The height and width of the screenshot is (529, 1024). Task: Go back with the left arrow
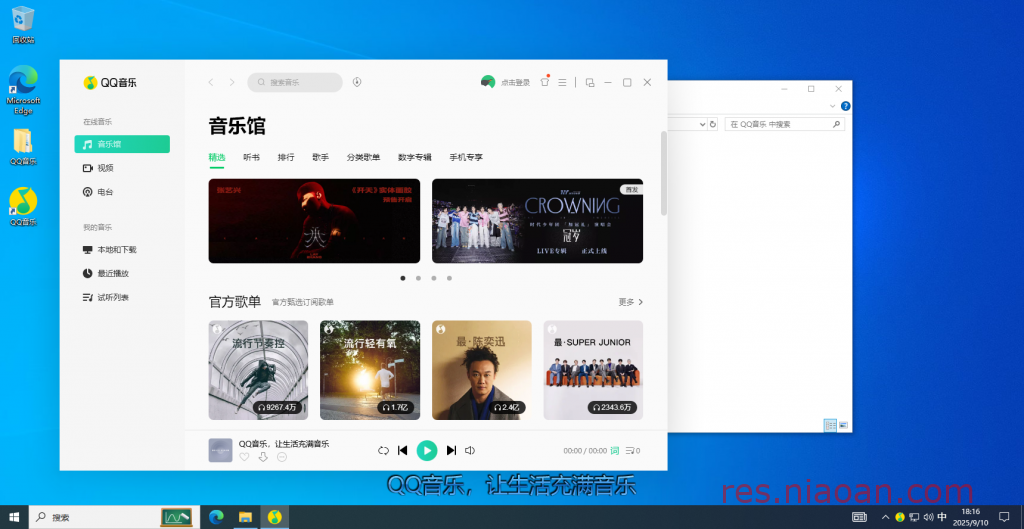point(210,82)
